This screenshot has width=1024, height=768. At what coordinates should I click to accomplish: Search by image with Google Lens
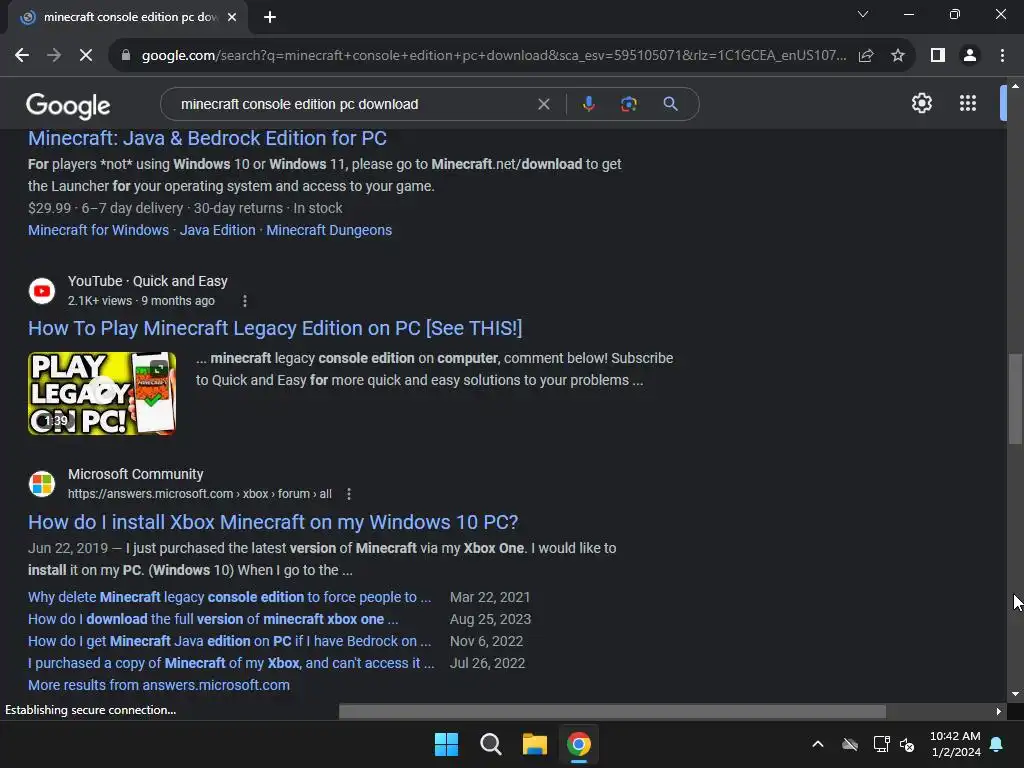click(628, 104)
